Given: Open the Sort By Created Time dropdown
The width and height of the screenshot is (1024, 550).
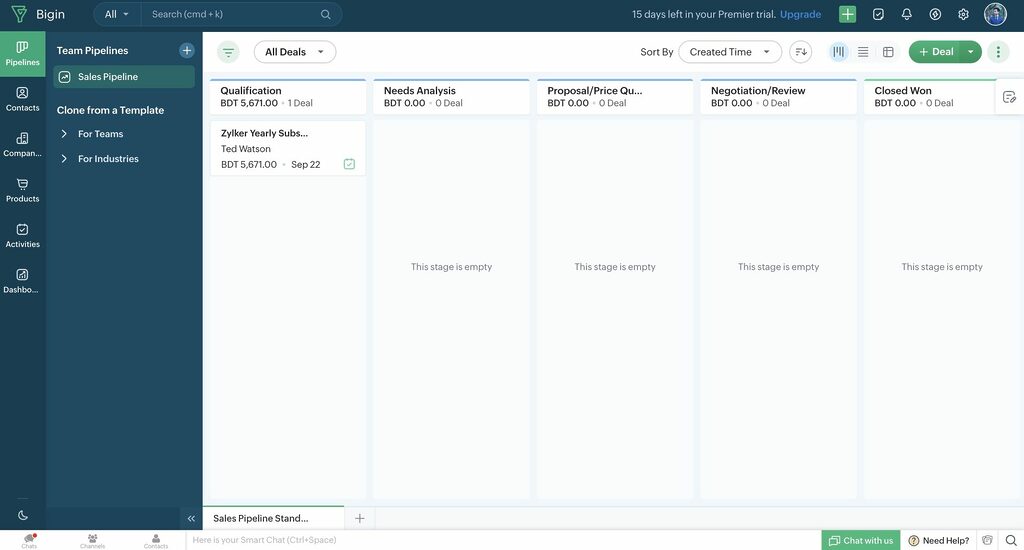Looking at the screenshot, I should click(x=729, y=52).
